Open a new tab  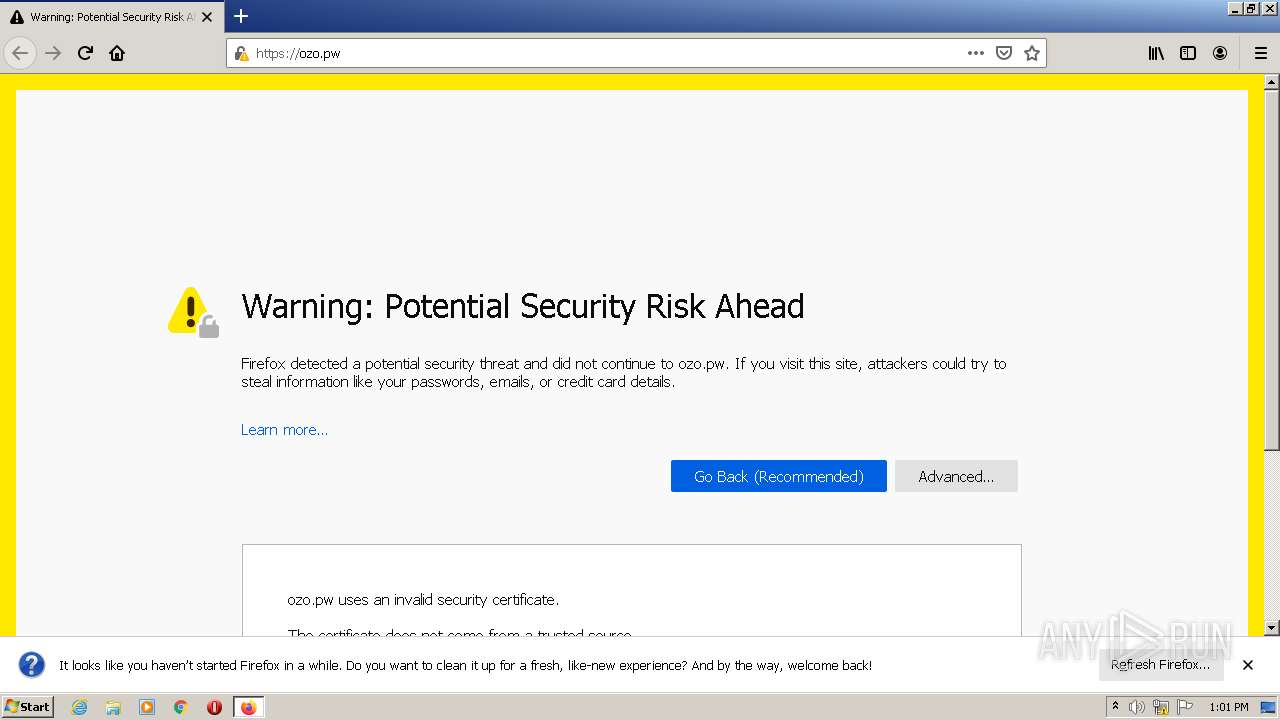coord(241,16)
